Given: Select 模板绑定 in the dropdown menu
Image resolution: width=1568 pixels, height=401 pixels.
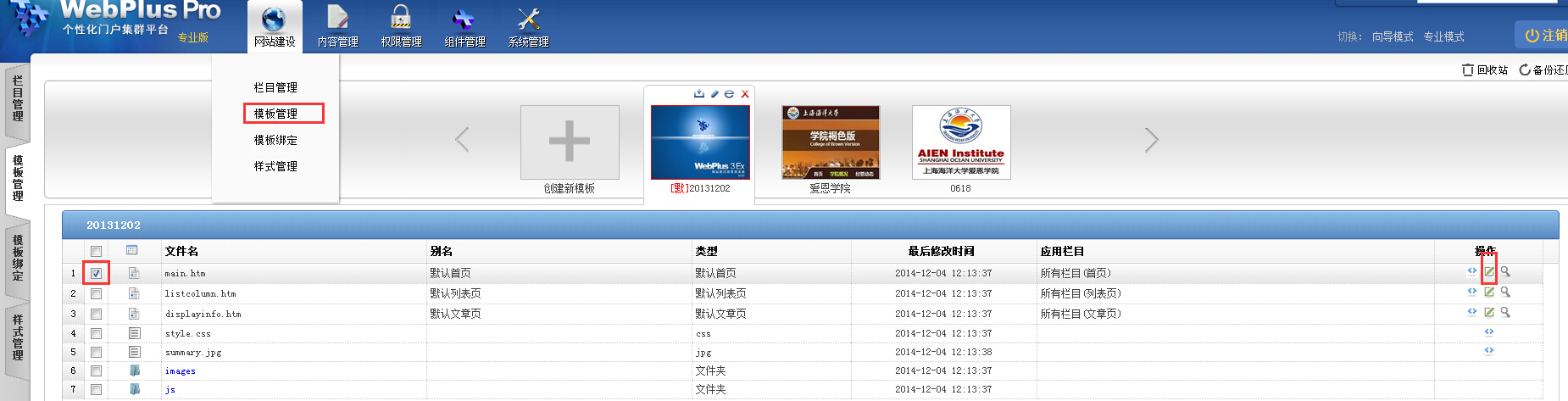Looking at the screenshot, I should point(275,140).
